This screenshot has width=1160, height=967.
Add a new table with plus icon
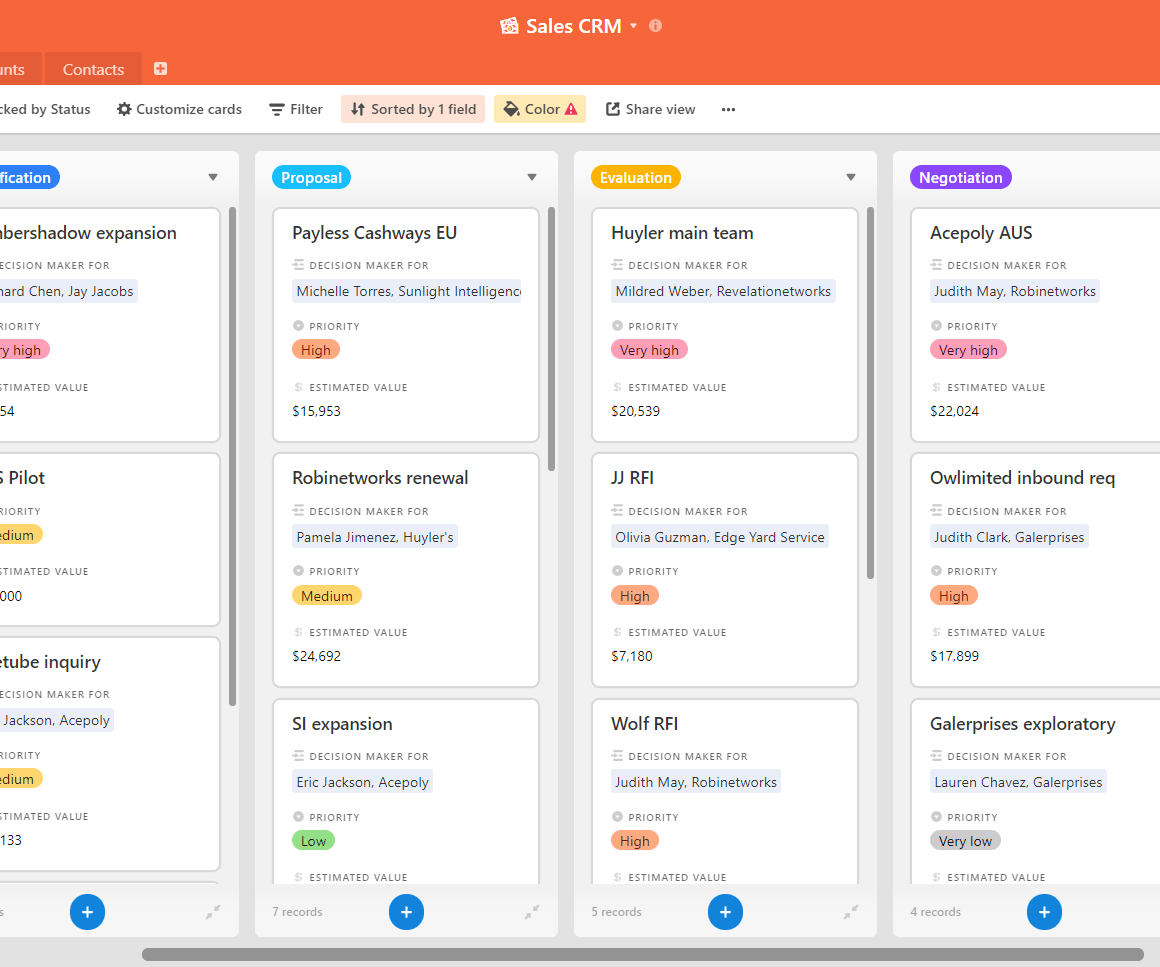(160, 69)
